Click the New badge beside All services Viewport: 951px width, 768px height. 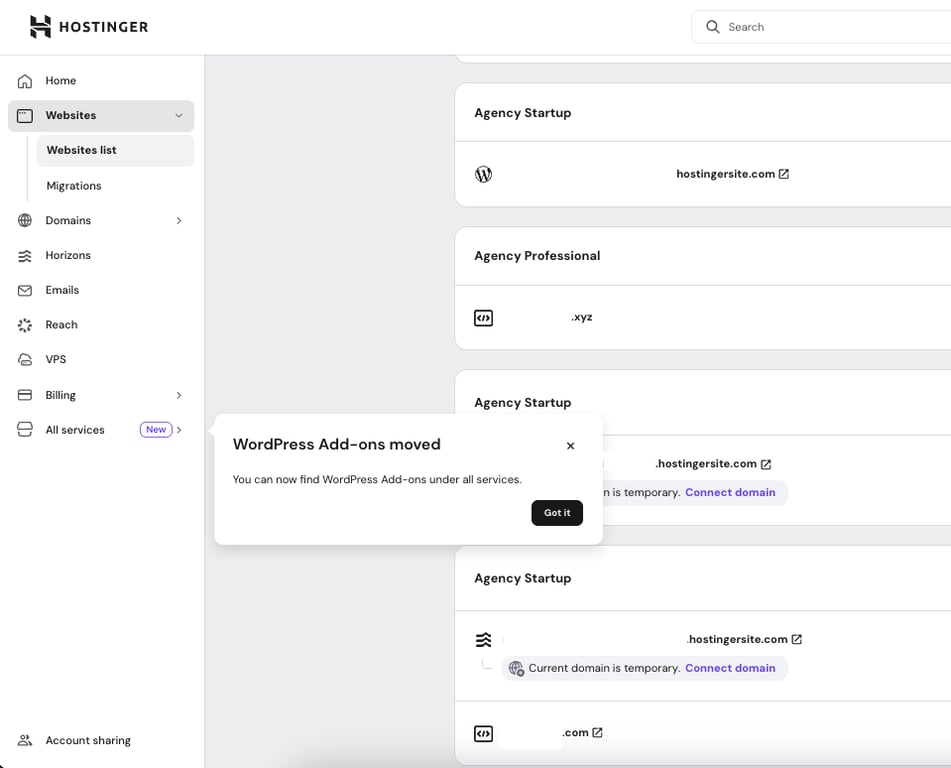(156, 429)
